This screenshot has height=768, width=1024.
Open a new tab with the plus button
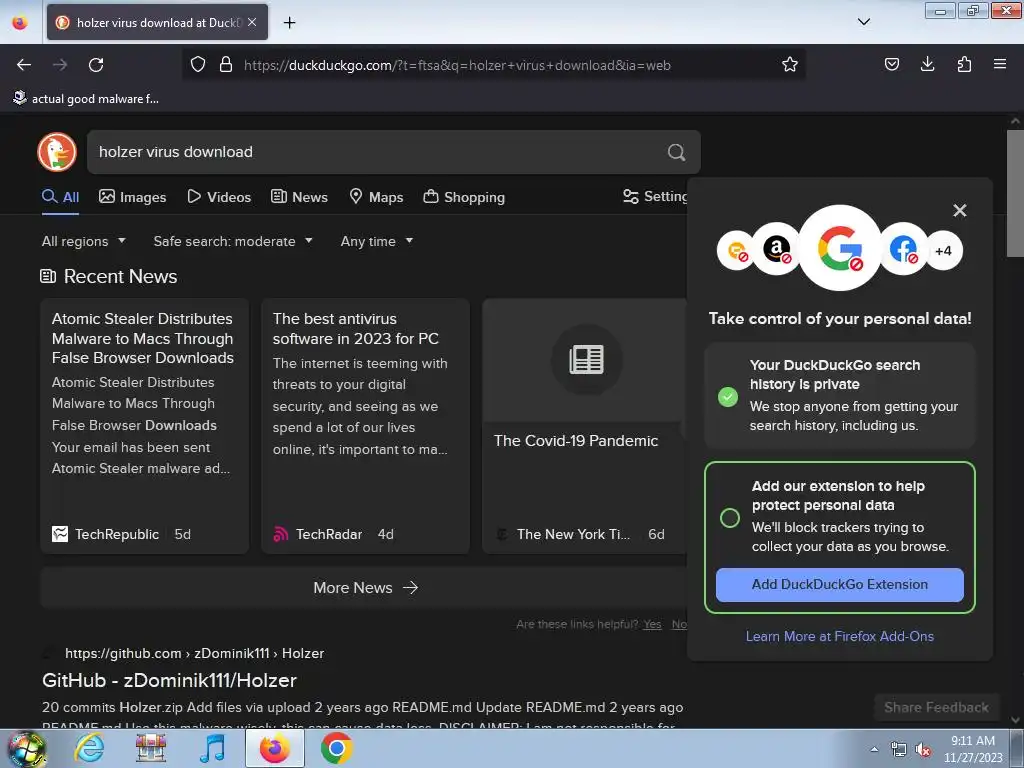pyautogui.click(x=289, y=23)
